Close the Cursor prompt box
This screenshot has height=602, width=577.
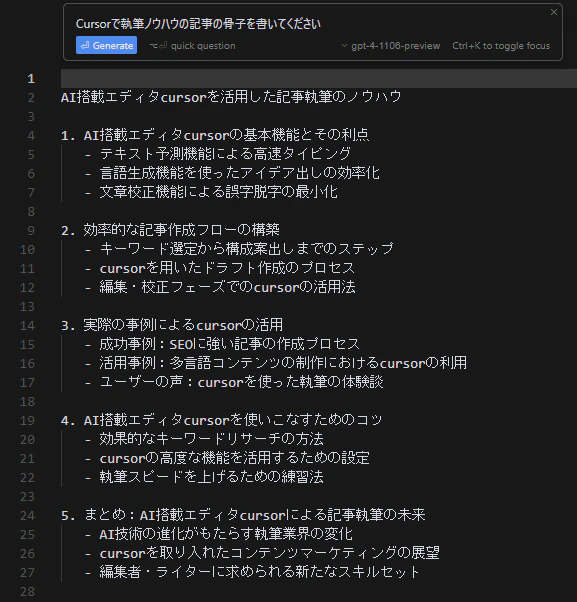pos(554,12)
